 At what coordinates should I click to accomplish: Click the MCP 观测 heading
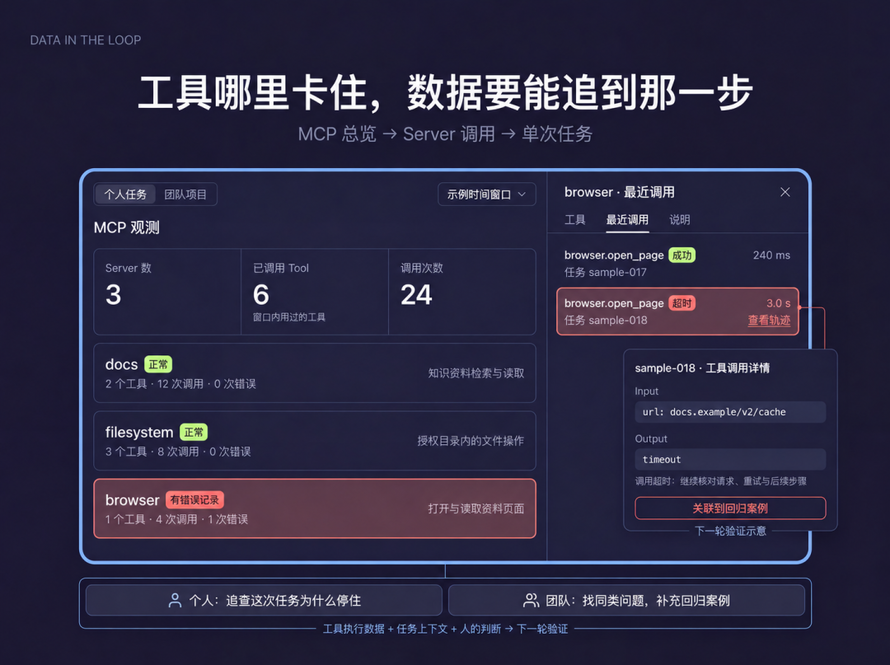pyautogui.click(x=127, y=228)
